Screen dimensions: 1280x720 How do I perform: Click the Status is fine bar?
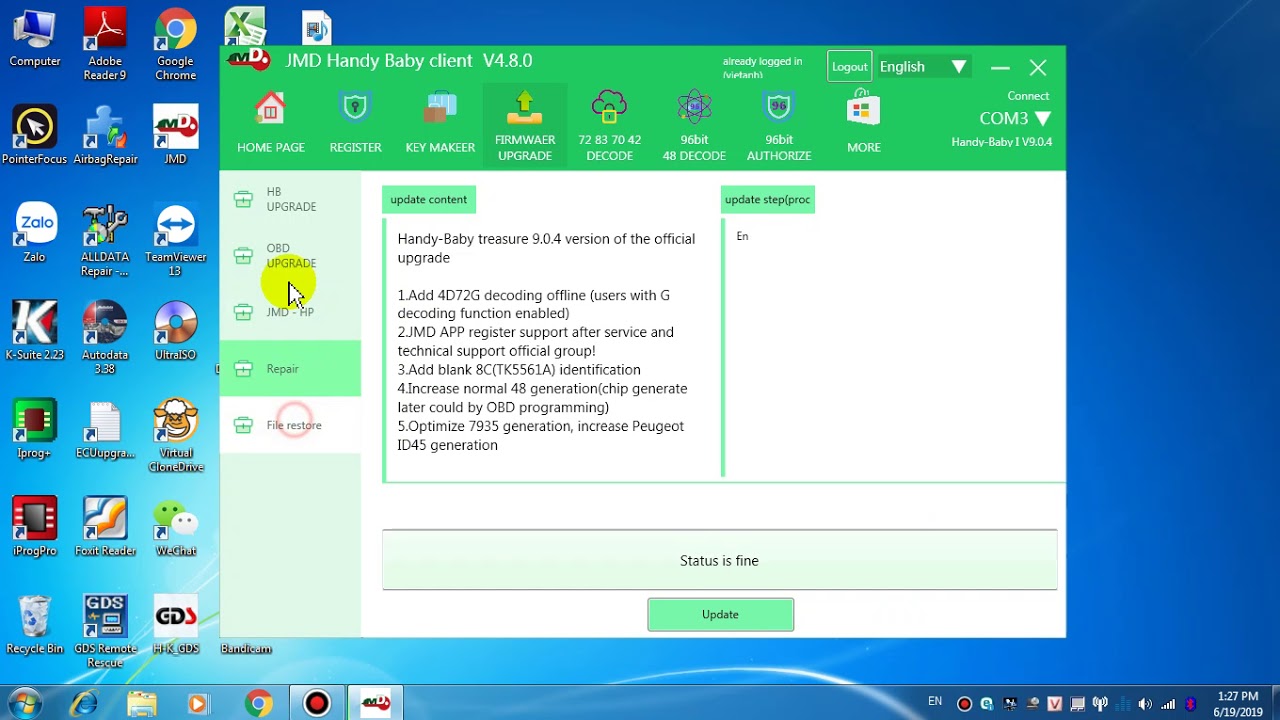click(719, 560)
